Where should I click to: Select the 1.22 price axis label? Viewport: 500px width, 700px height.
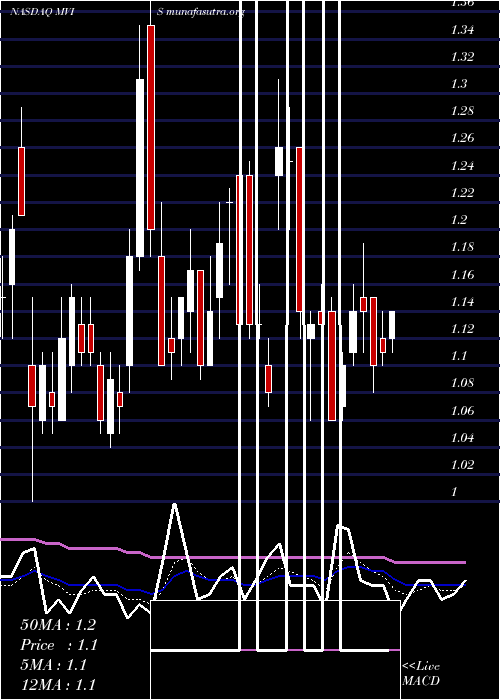coord(462,193)
